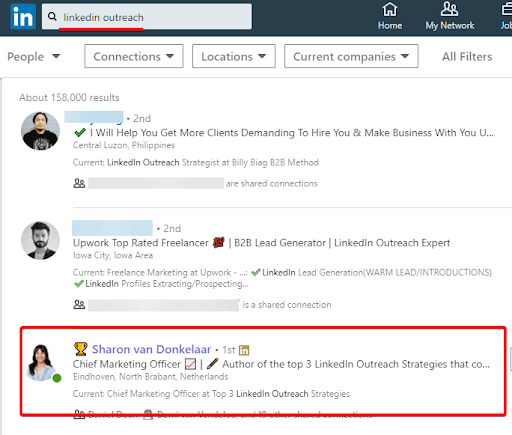The height and width of the screenshot is (435, 512).
Task: Click the blurred name of the Upwork freelancer
Action: [112, 228]
